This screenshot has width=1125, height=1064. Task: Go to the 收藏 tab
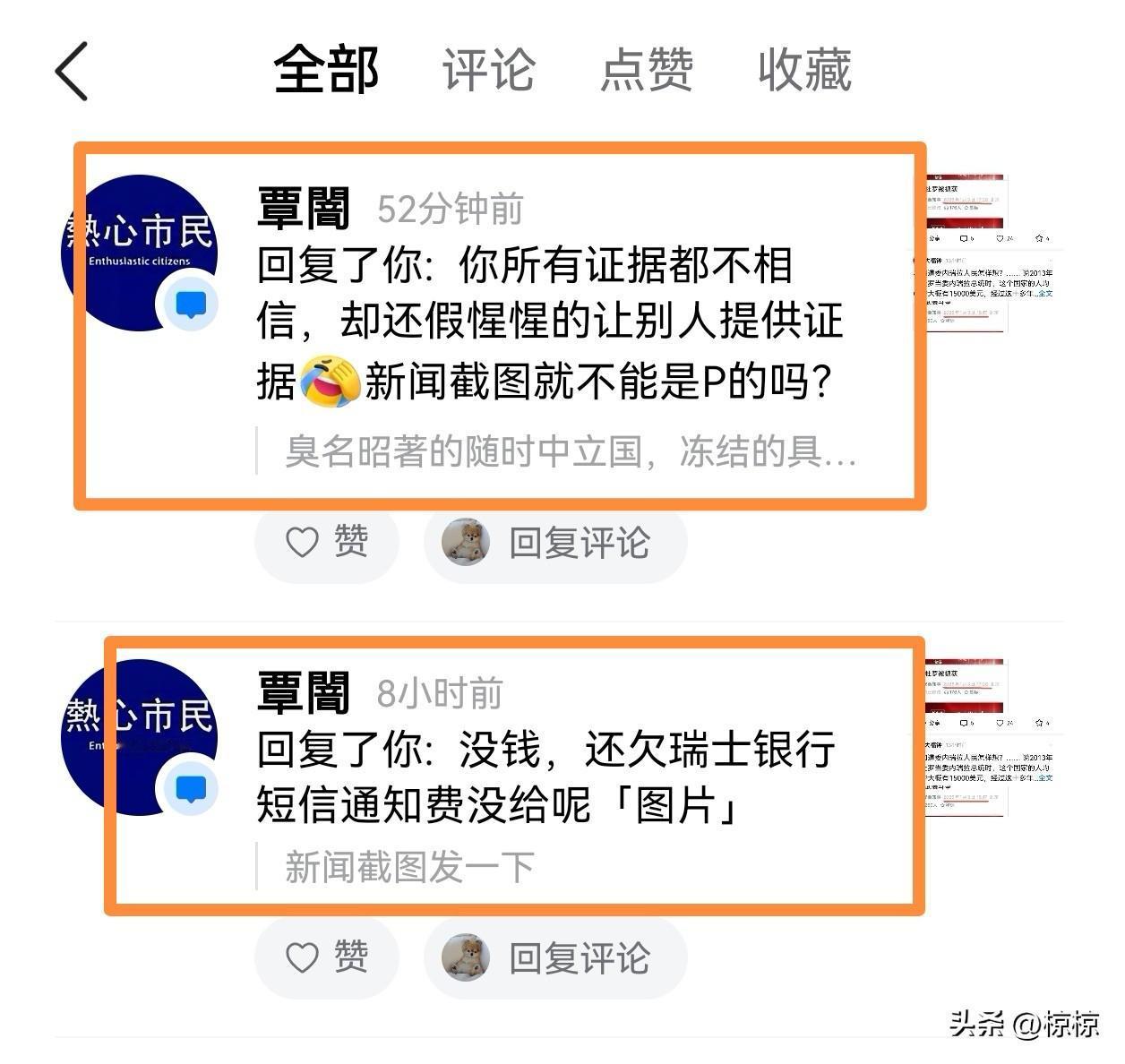[804, 70]
